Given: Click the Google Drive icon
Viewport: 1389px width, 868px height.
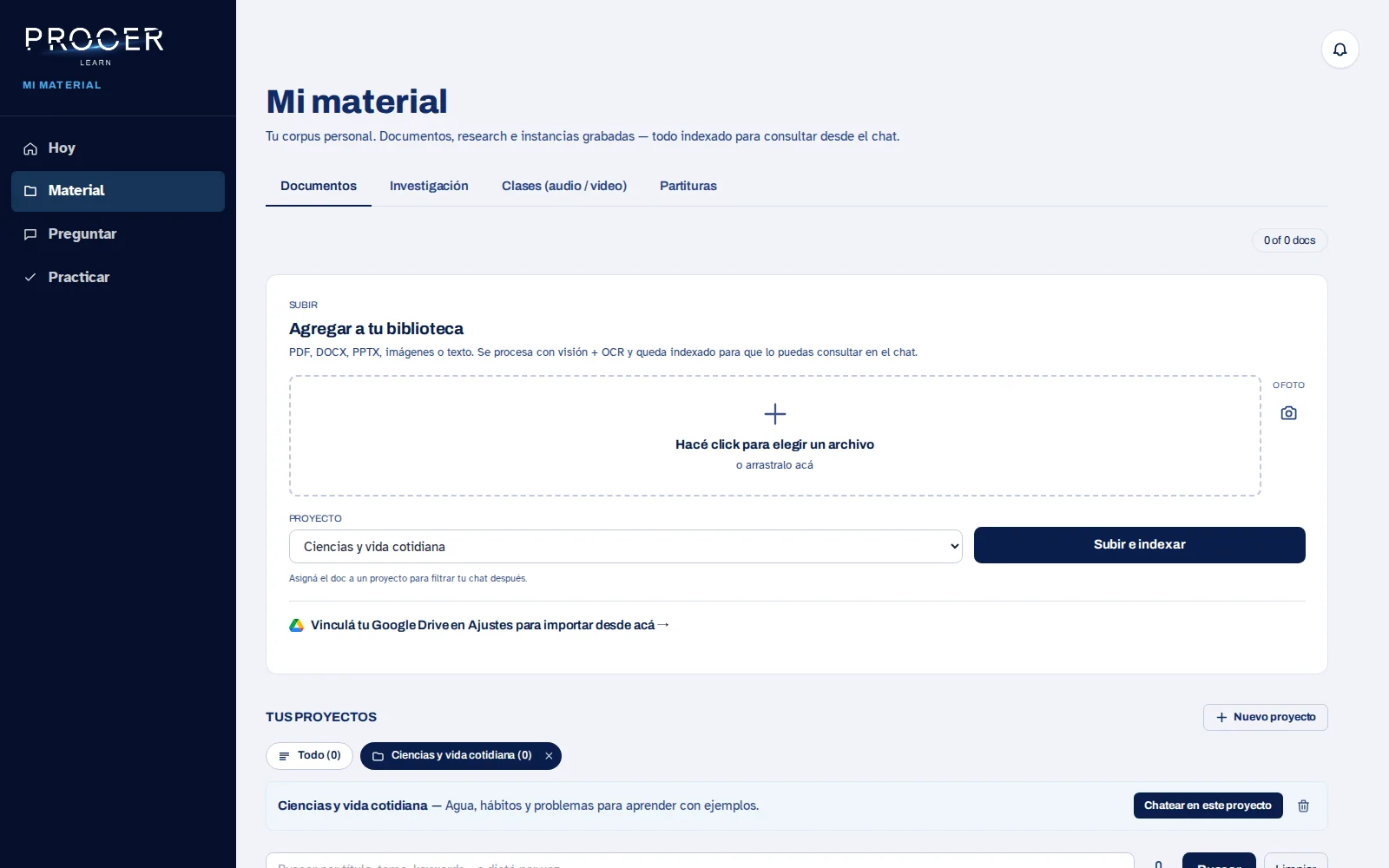Looking at the screenshot, I should click(296, 625).
